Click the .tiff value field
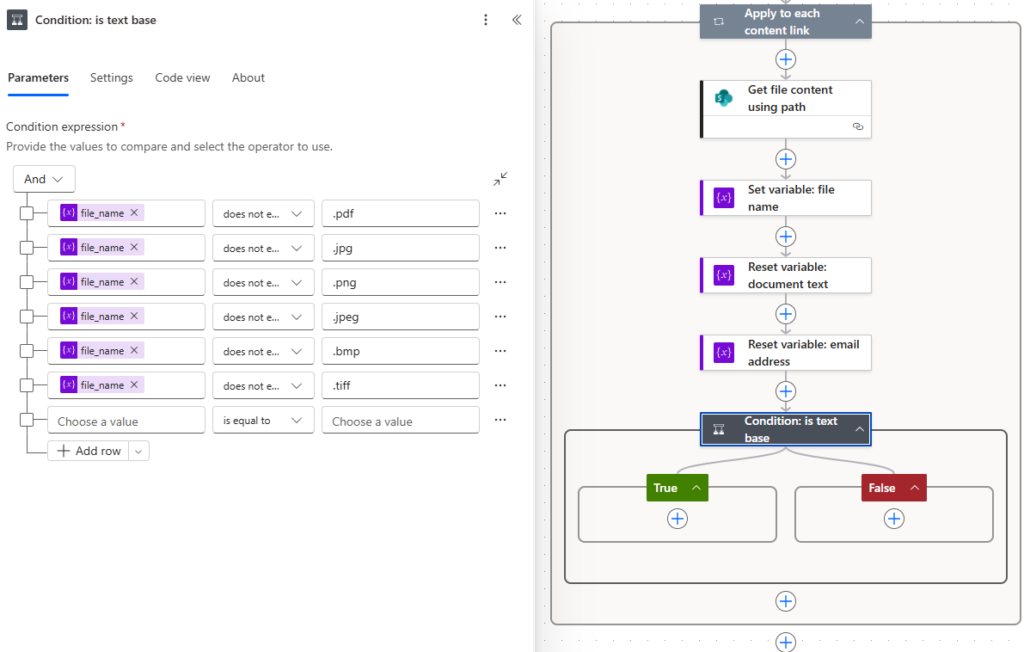1024x652 pixels. pos(400,385)
